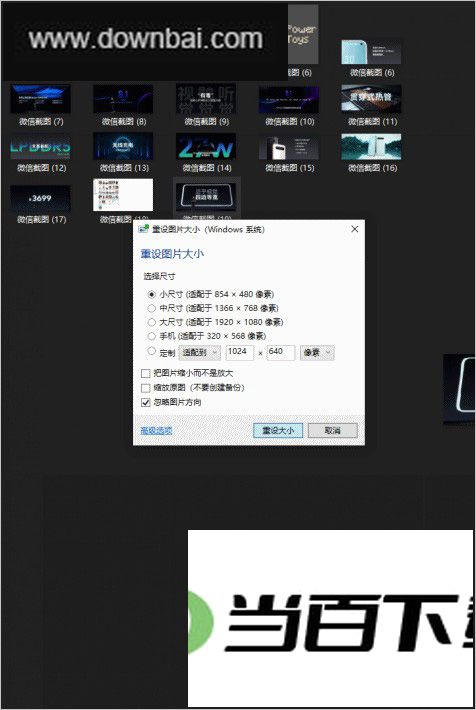The image size is (476, 710).
Task: Click the 选择尺寸 label text
Action: (x=159, y=276)
